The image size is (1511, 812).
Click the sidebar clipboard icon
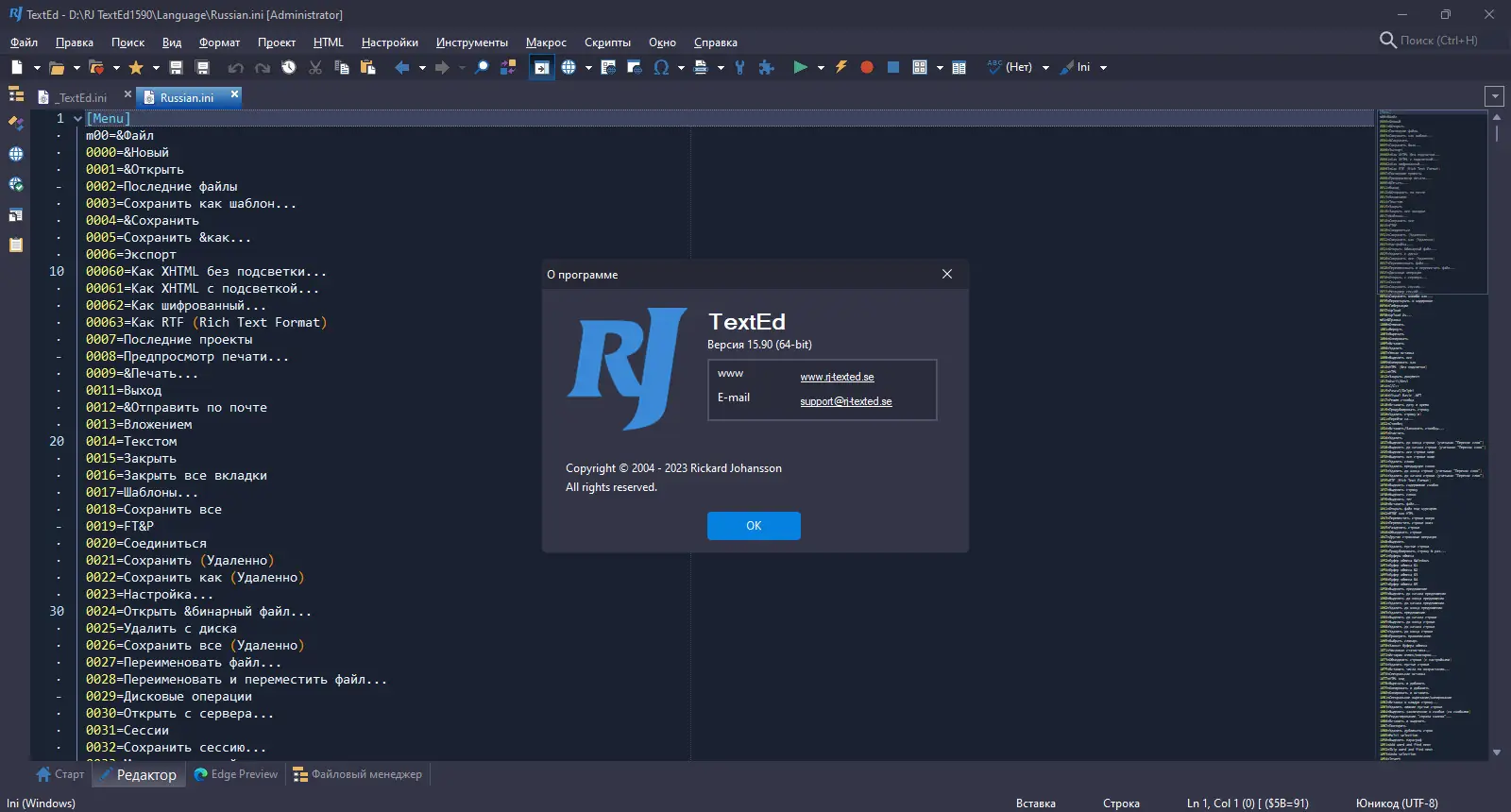point(16,245)
